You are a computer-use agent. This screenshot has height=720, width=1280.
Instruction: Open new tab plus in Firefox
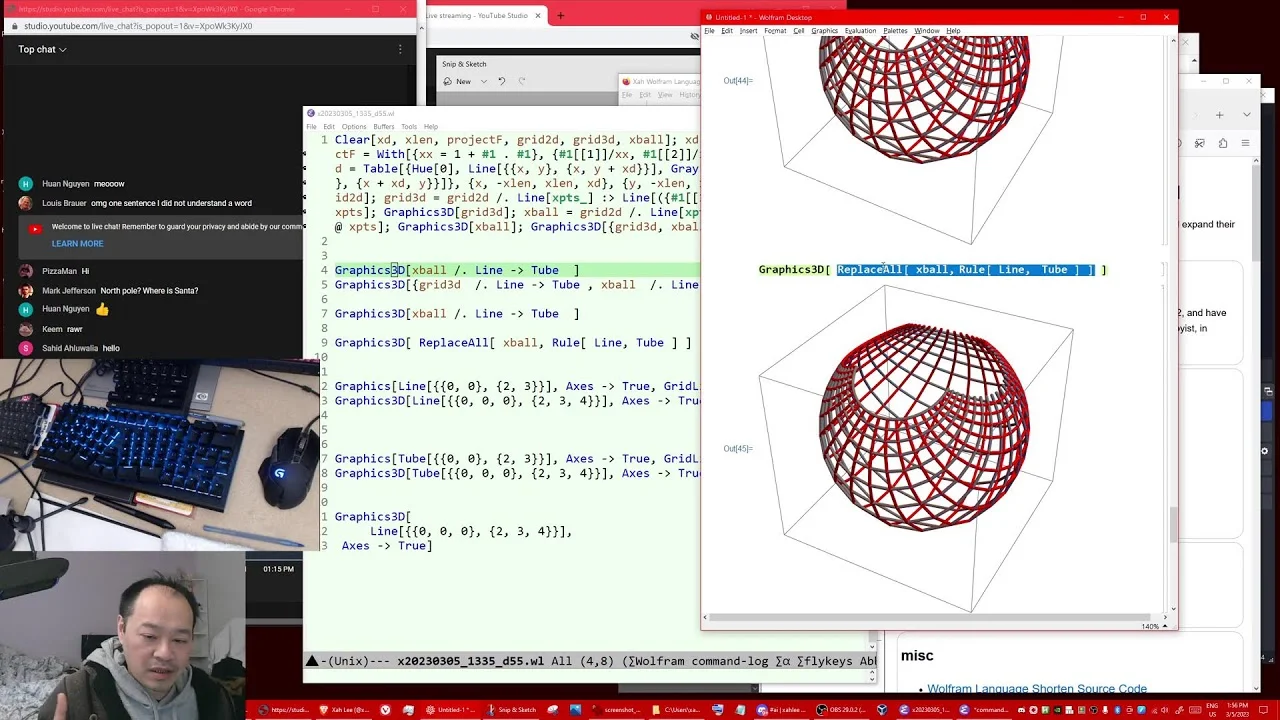tap(1219, 115)
